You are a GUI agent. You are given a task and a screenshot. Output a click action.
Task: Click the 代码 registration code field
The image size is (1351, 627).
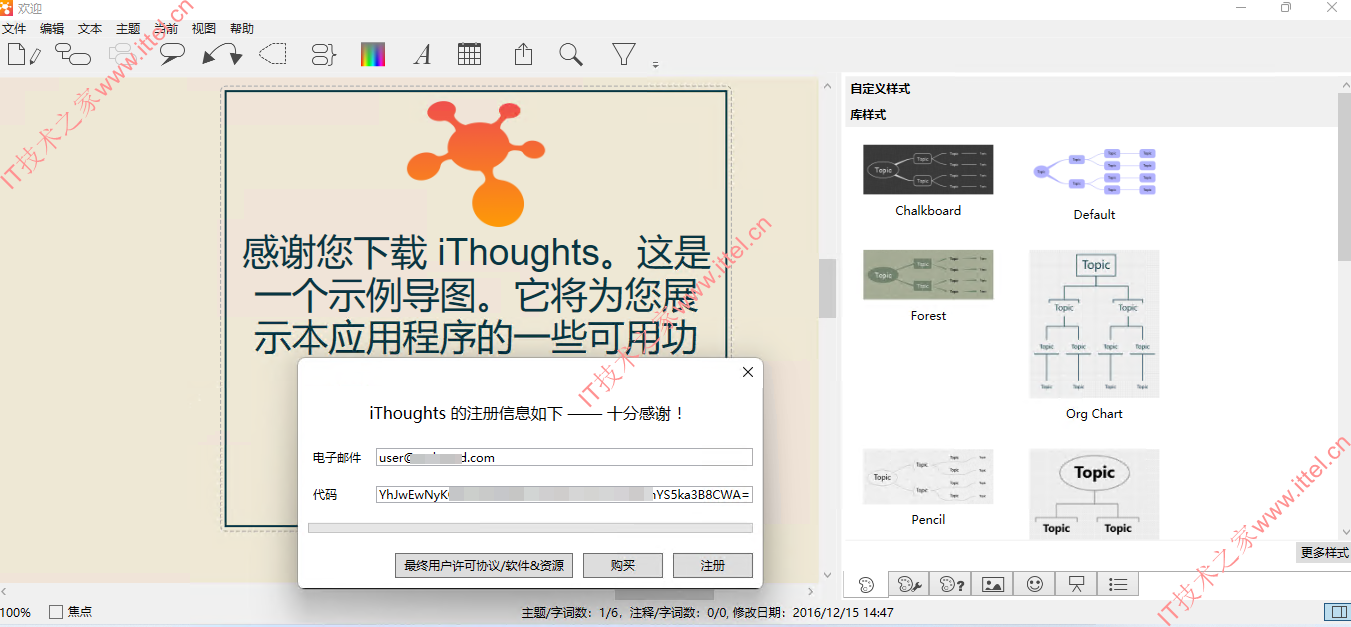pyautogui.click(x=564, y=495)
